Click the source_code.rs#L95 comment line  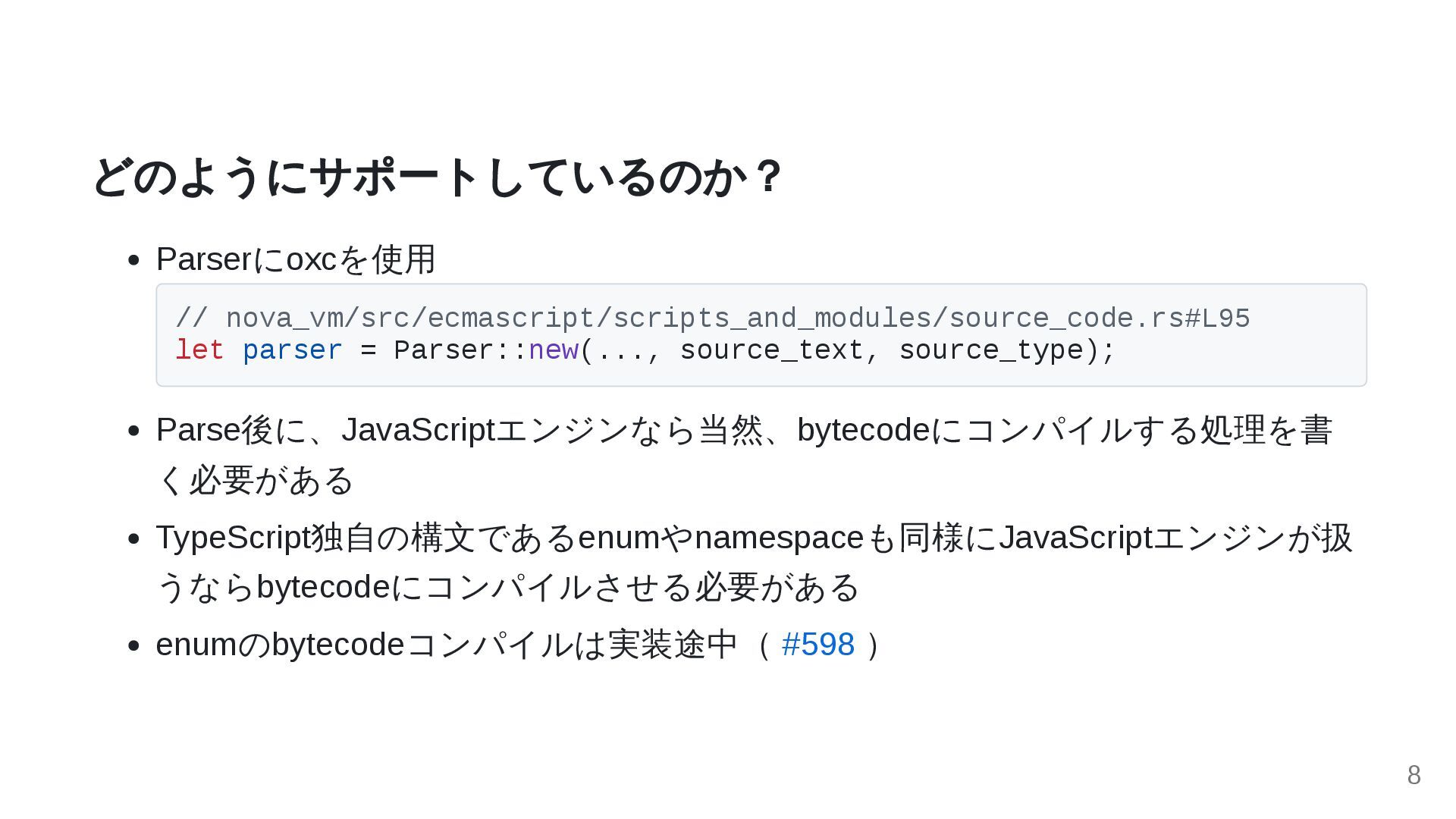pyautogui.click(x=712, y=318)
